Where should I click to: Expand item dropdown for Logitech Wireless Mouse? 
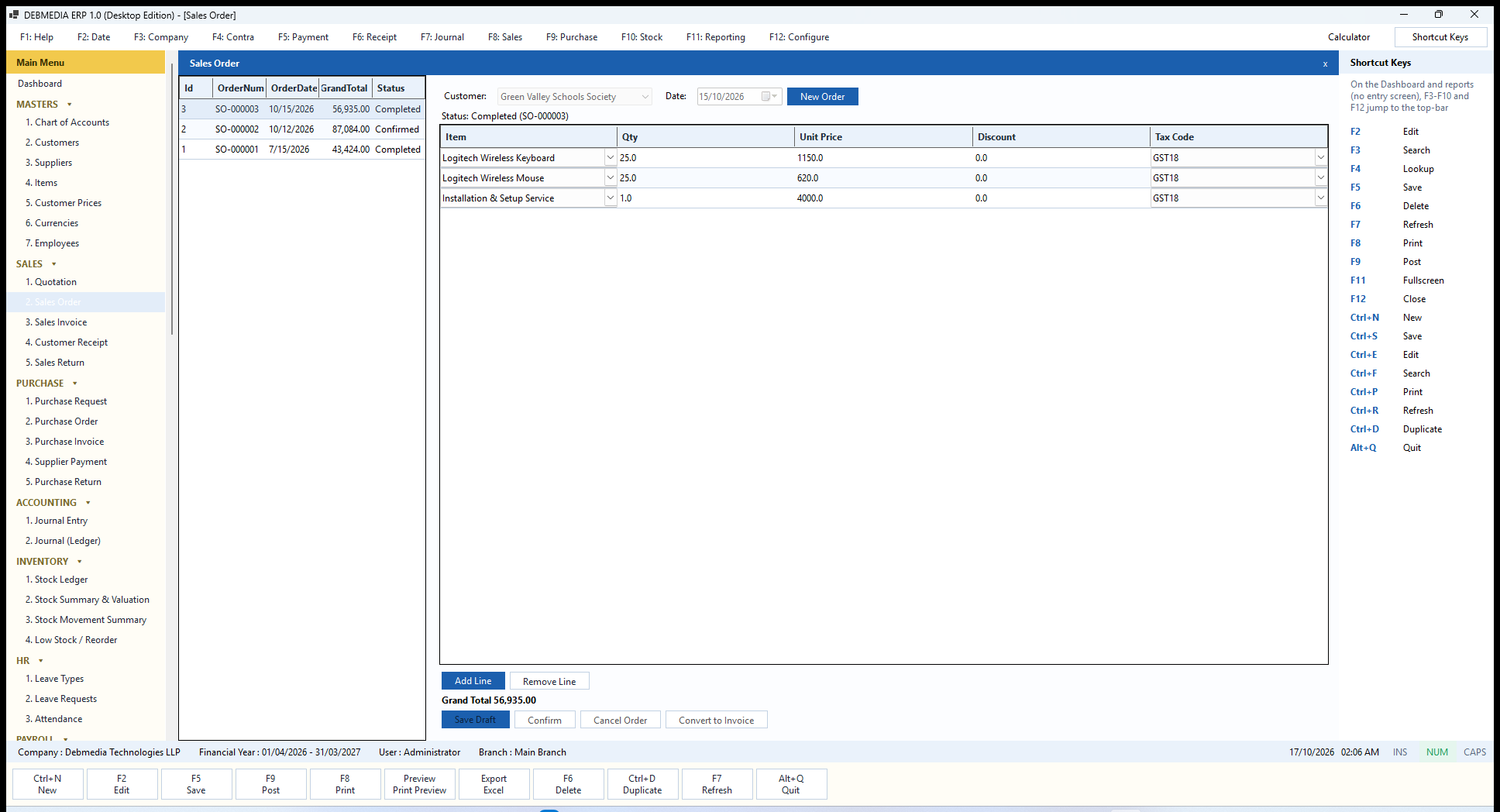pos(610,178)
